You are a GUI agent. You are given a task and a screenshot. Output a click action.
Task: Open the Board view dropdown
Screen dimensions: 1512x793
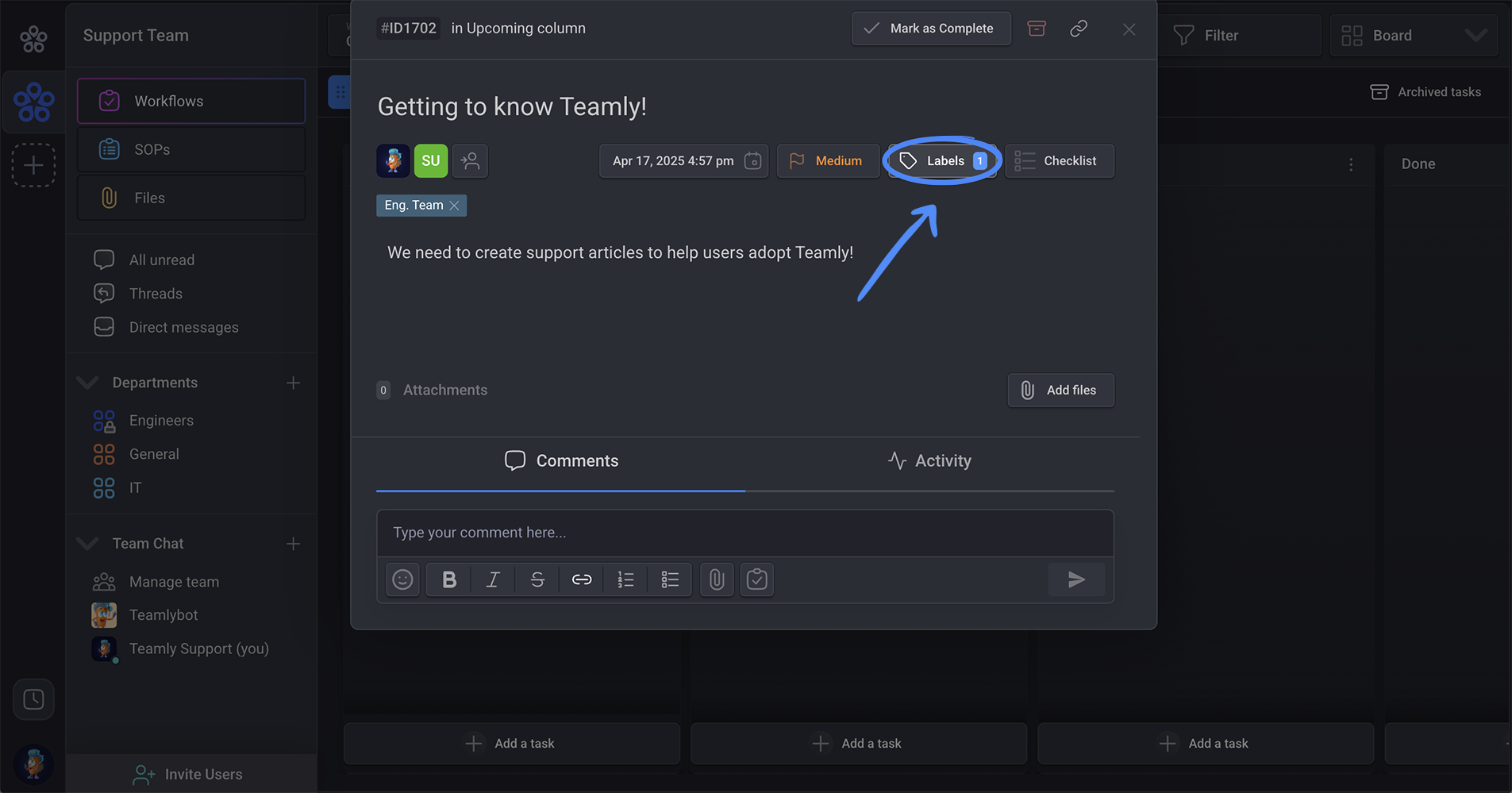[x=1414, y=36]
